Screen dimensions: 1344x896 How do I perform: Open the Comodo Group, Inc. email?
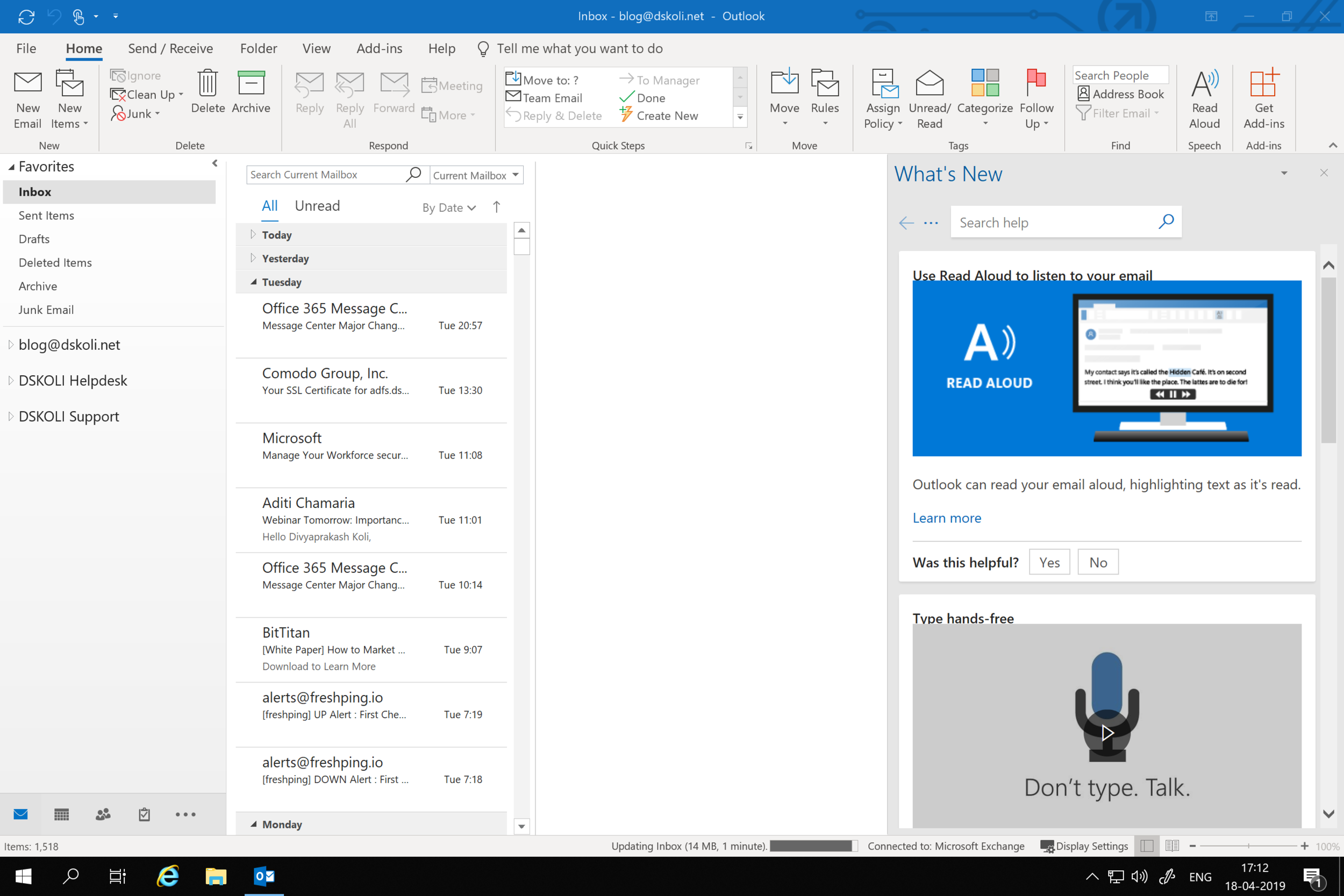click(x=371, y=390)
